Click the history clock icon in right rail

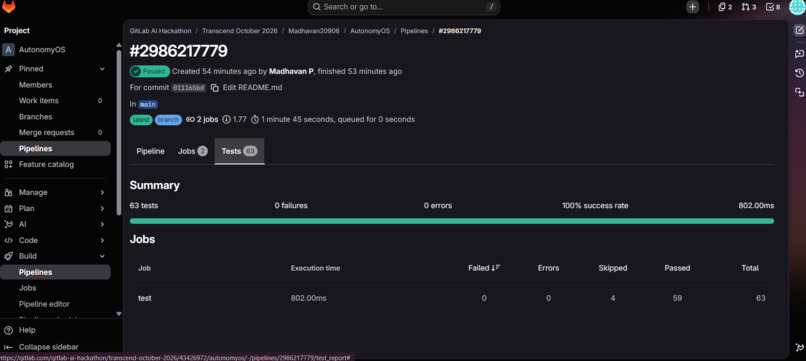(x=799, y=73)
